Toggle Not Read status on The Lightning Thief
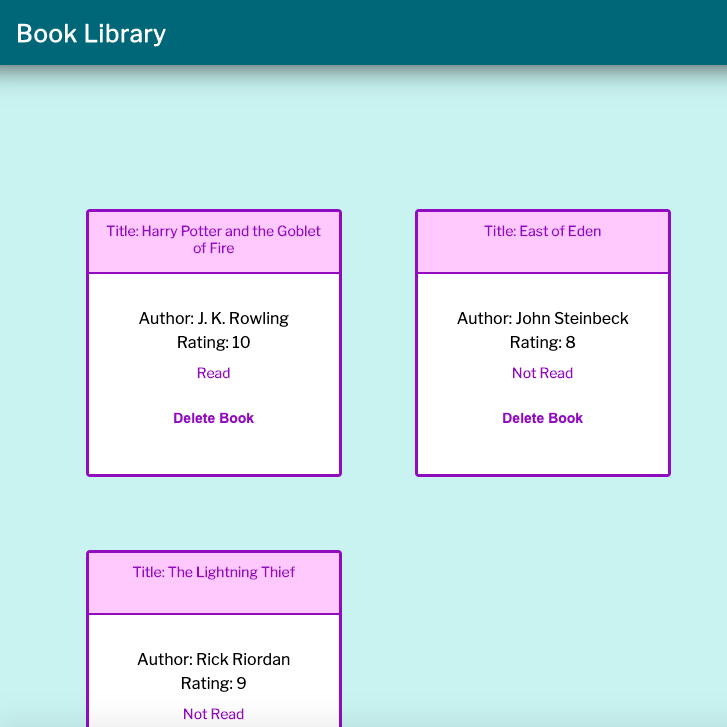This screenshot has height=727, width=727. [213, 714]
